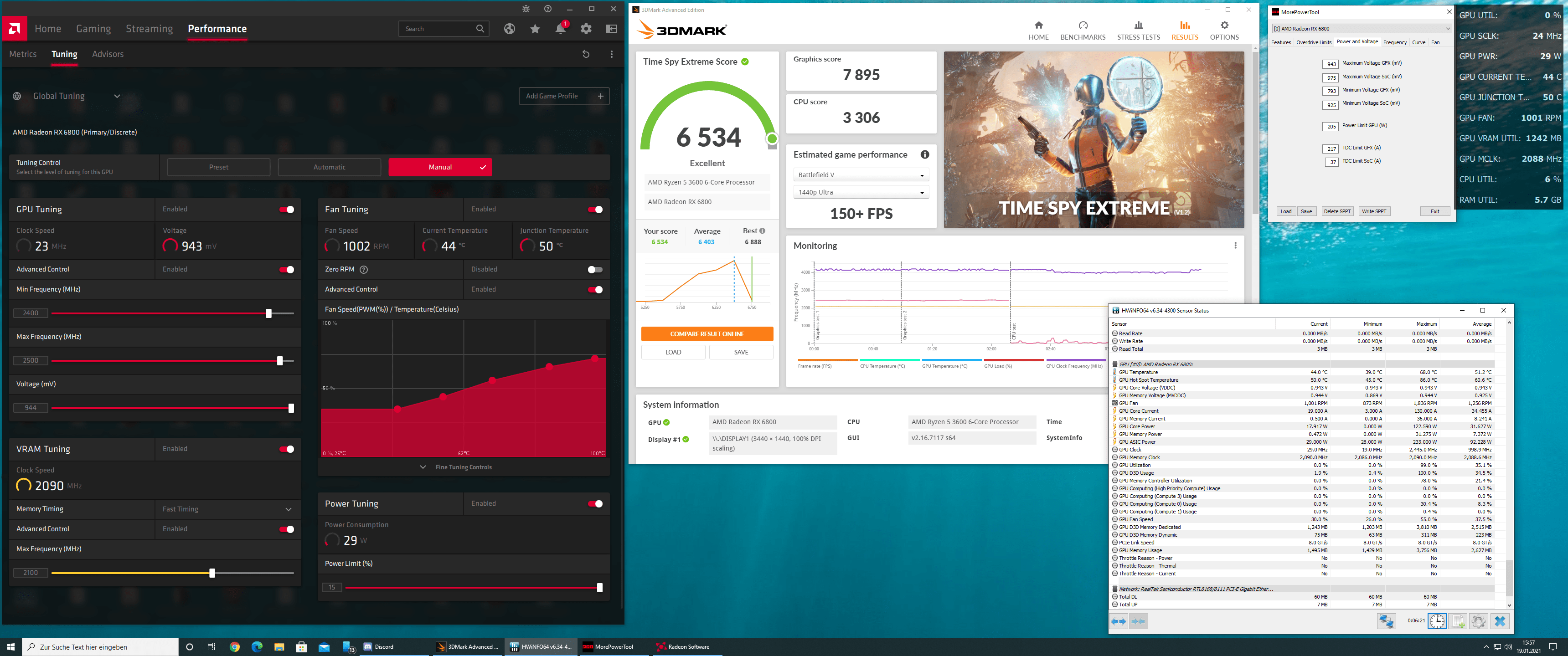Open the Battlefield V game dropdown
Screen dimensions: 1568x656
(x=861, y=175)
